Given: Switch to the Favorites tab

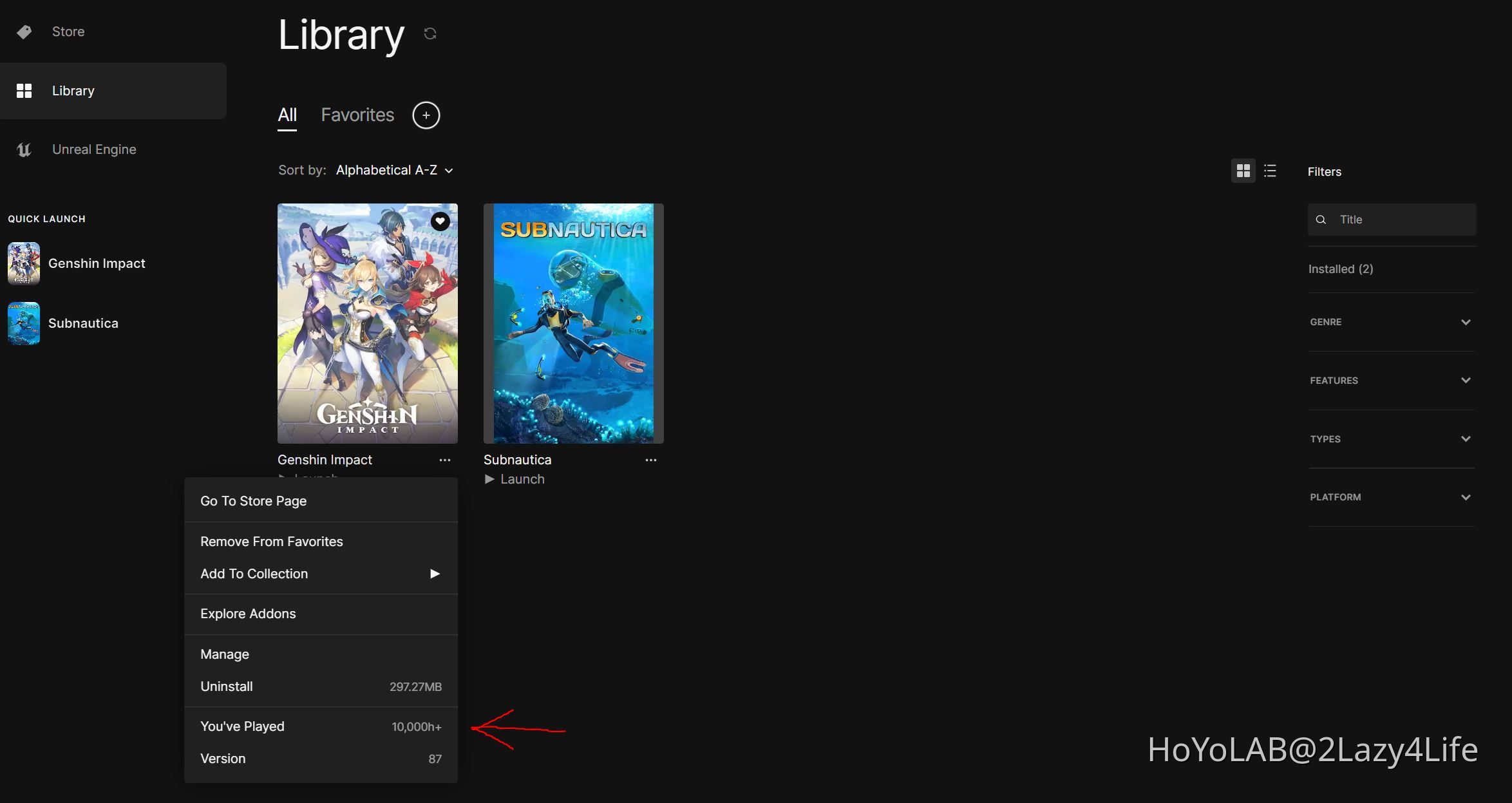Looking at the screenshot, I should tap(357, 115).
